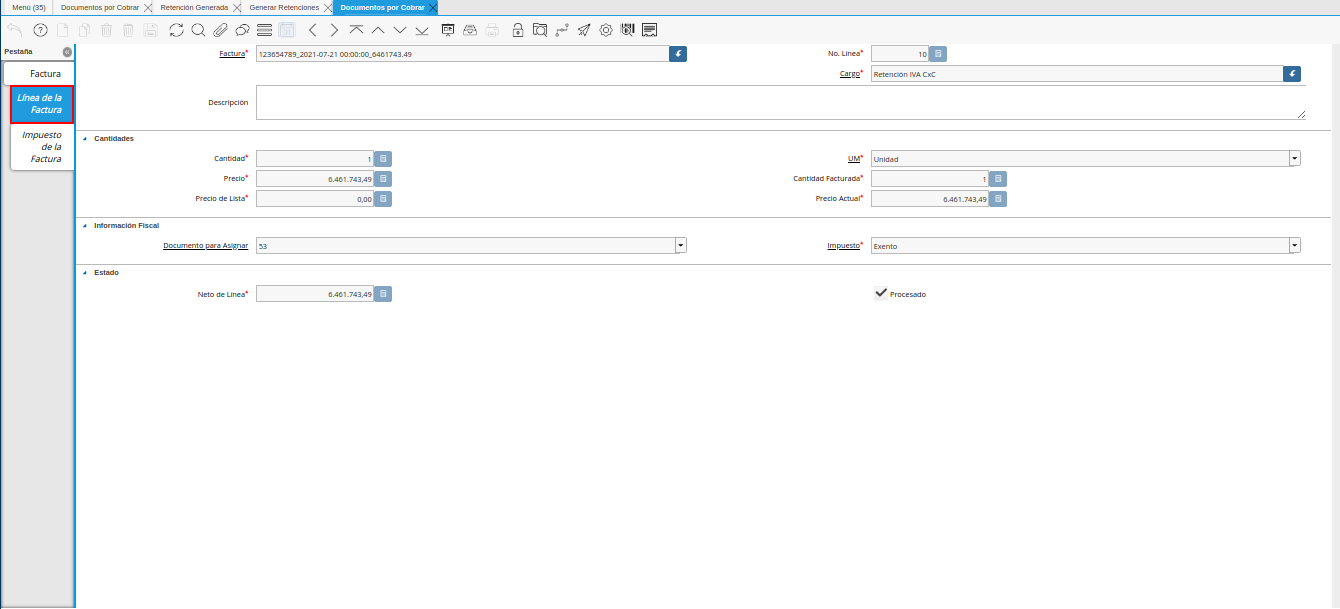Click the Factura field label link

[x=233, y=54]
